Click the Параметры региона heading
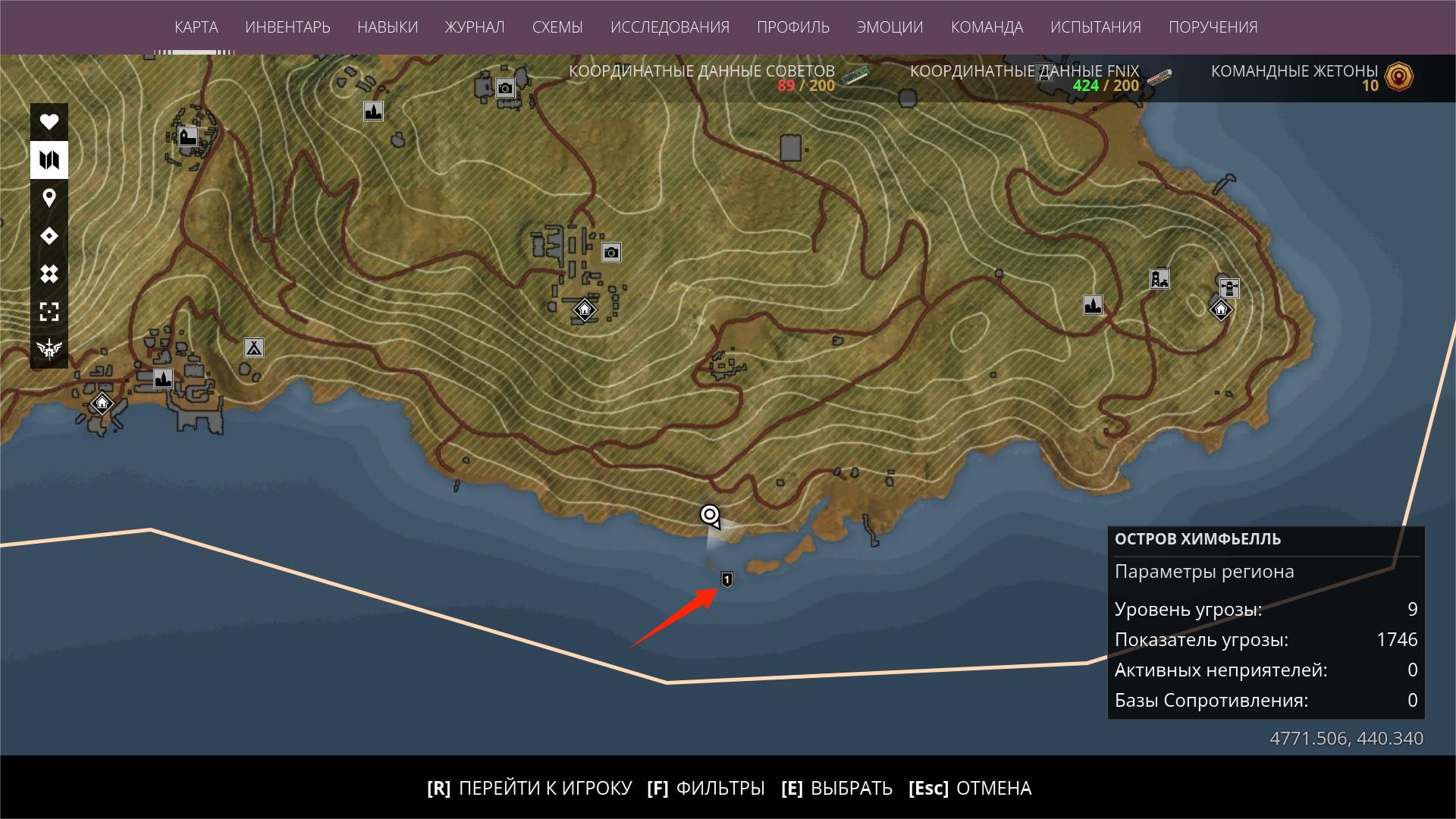Screen dimensions: 1456x819 click(1204, 572)
